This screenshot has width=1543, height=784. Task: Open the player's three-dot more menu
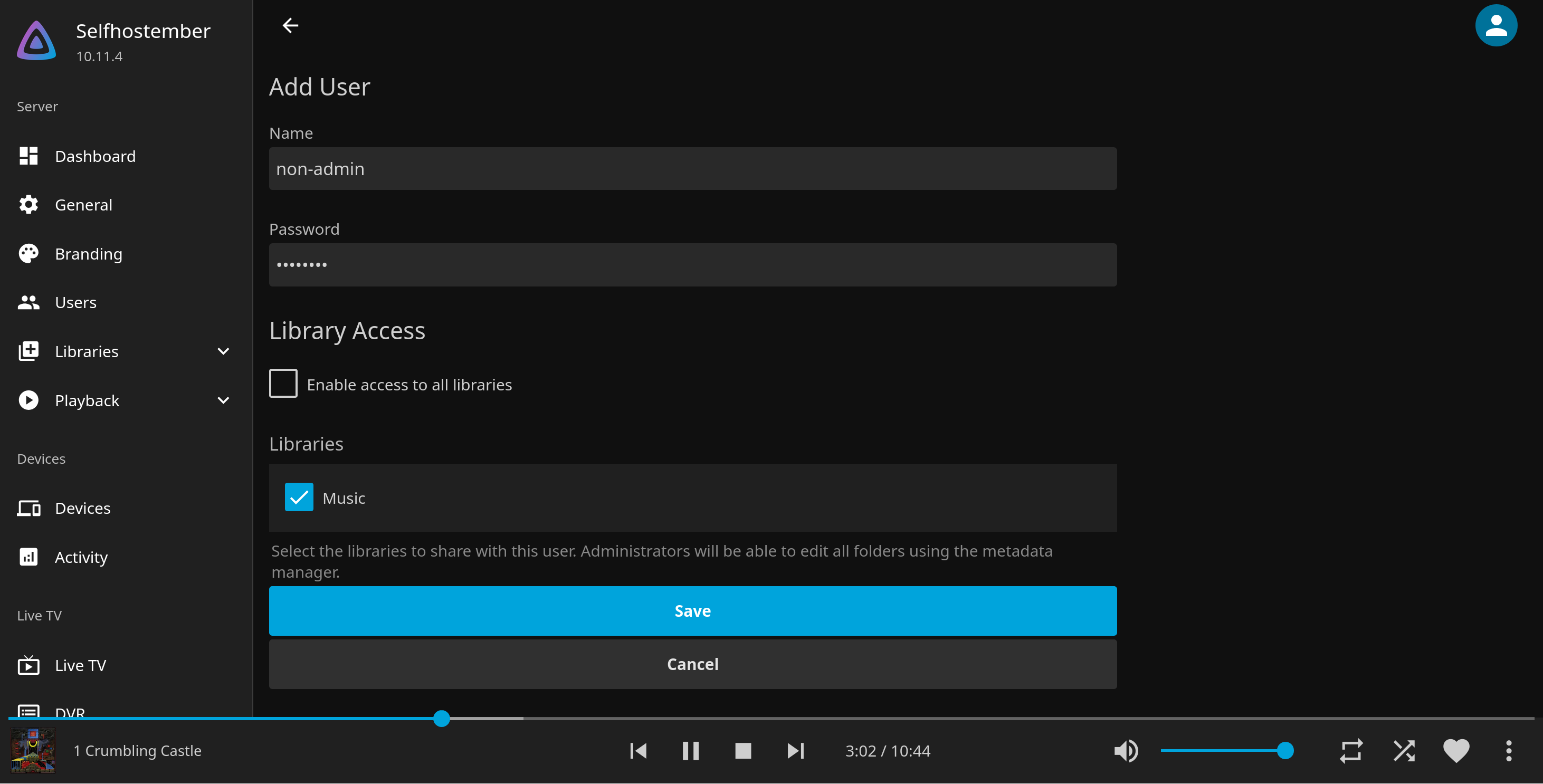click(1508, 750)
